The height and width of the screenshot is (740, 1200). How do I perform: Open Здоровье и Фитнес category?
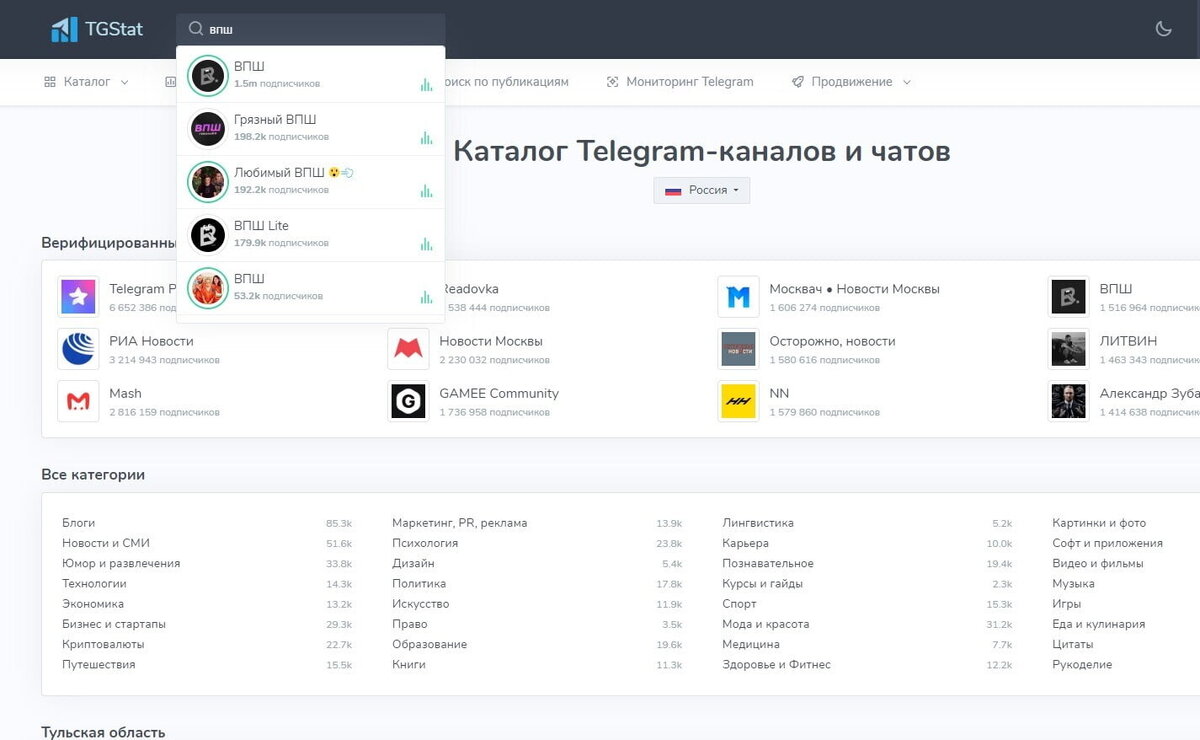point(776,664)
